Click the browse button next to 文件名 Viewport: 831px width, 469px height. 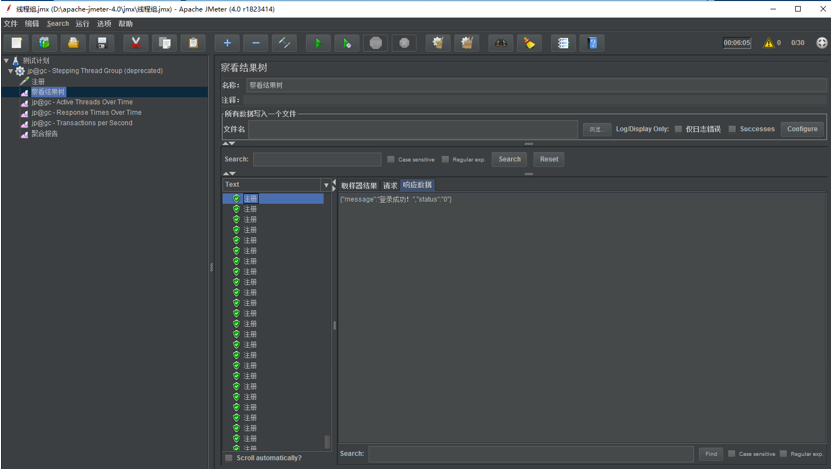pyautogui.click(x=596, y=129)
